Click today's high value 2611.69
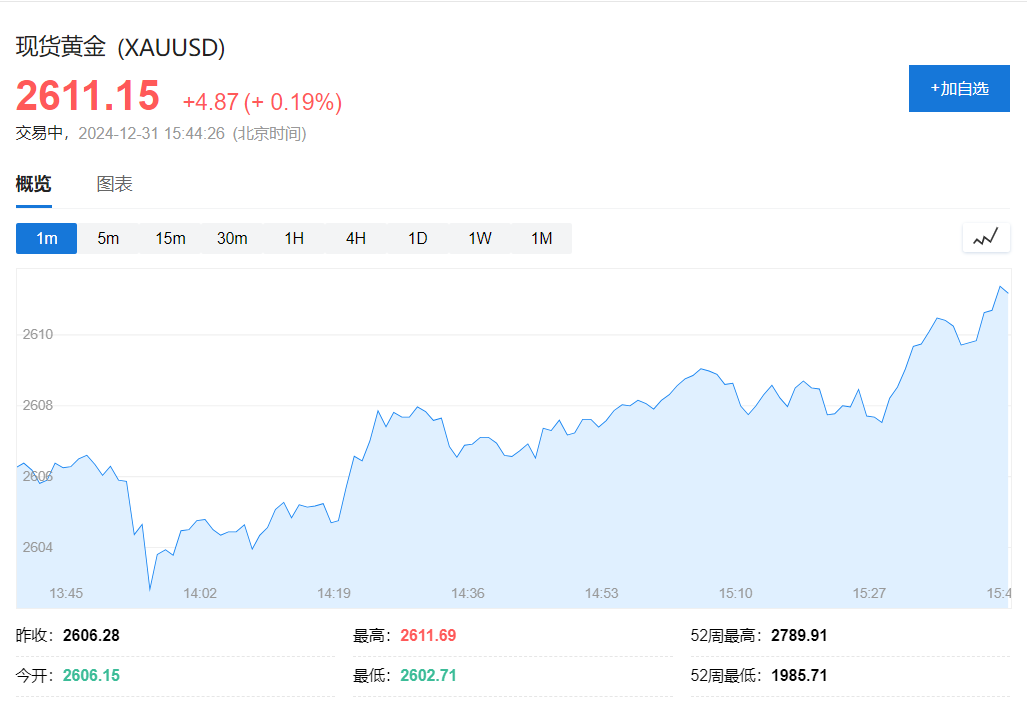 (x=428, y=635)
